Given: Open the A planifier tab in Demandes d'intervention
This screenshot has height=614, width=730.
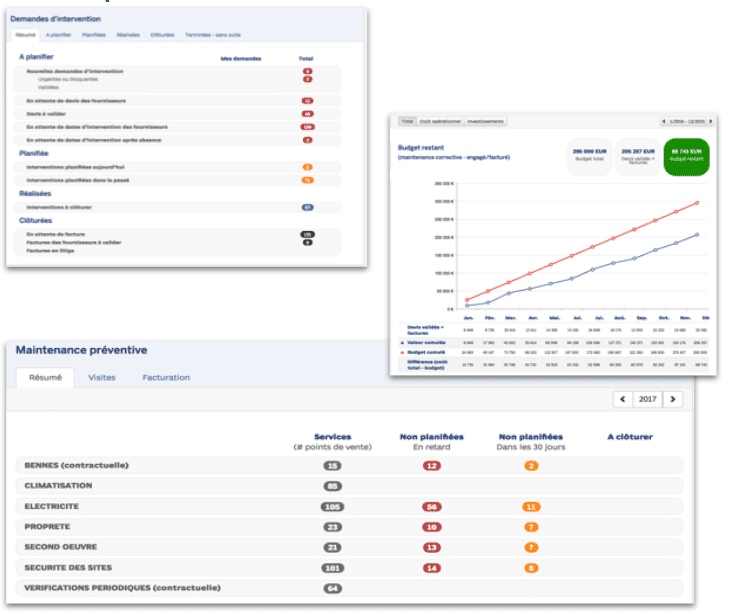Looking at the screenshot, I should pyautogui.click(x=59, y=35).
